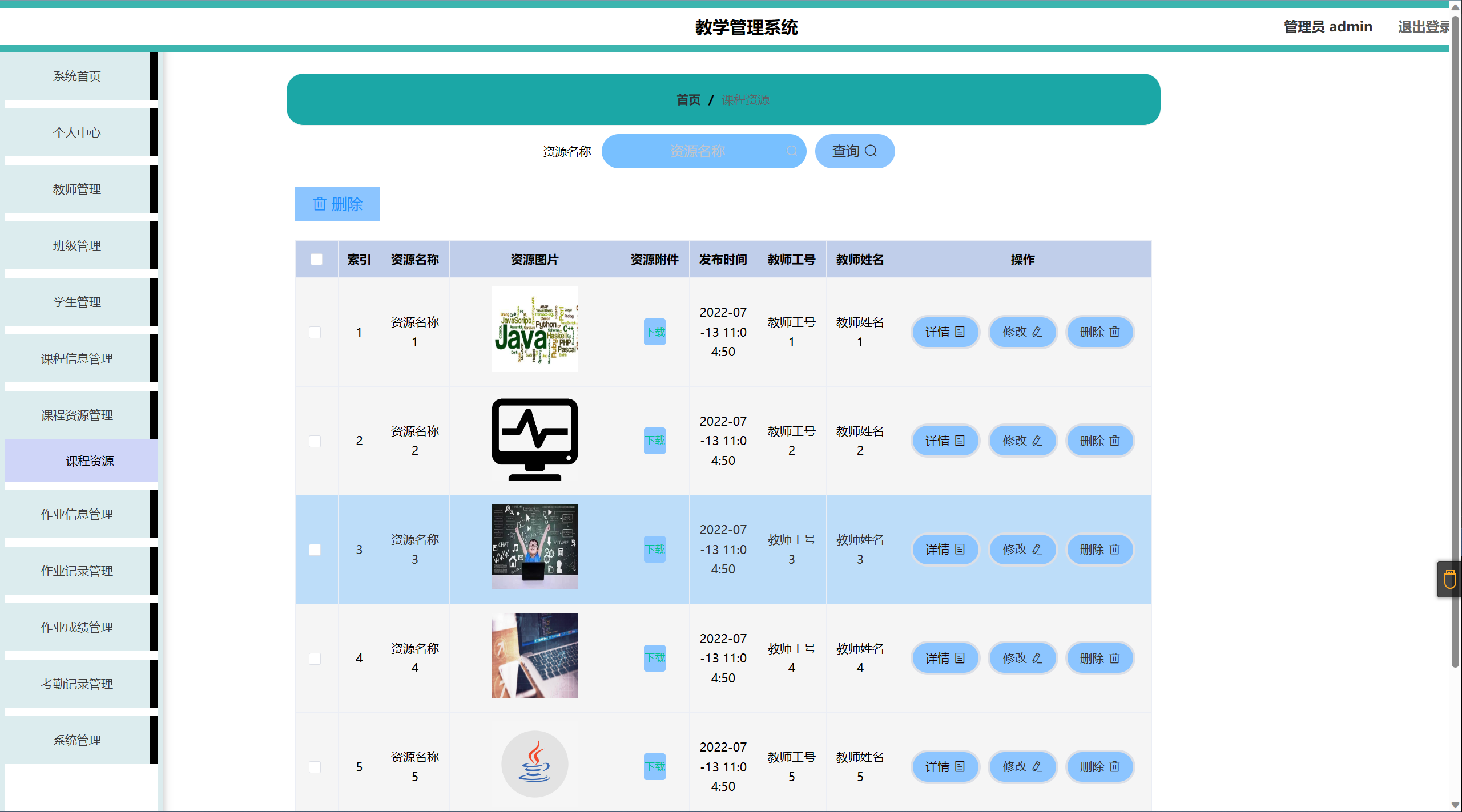Open 详情 for resource row 1
The height and width of the screenshot is (812, 1462).
945,332
